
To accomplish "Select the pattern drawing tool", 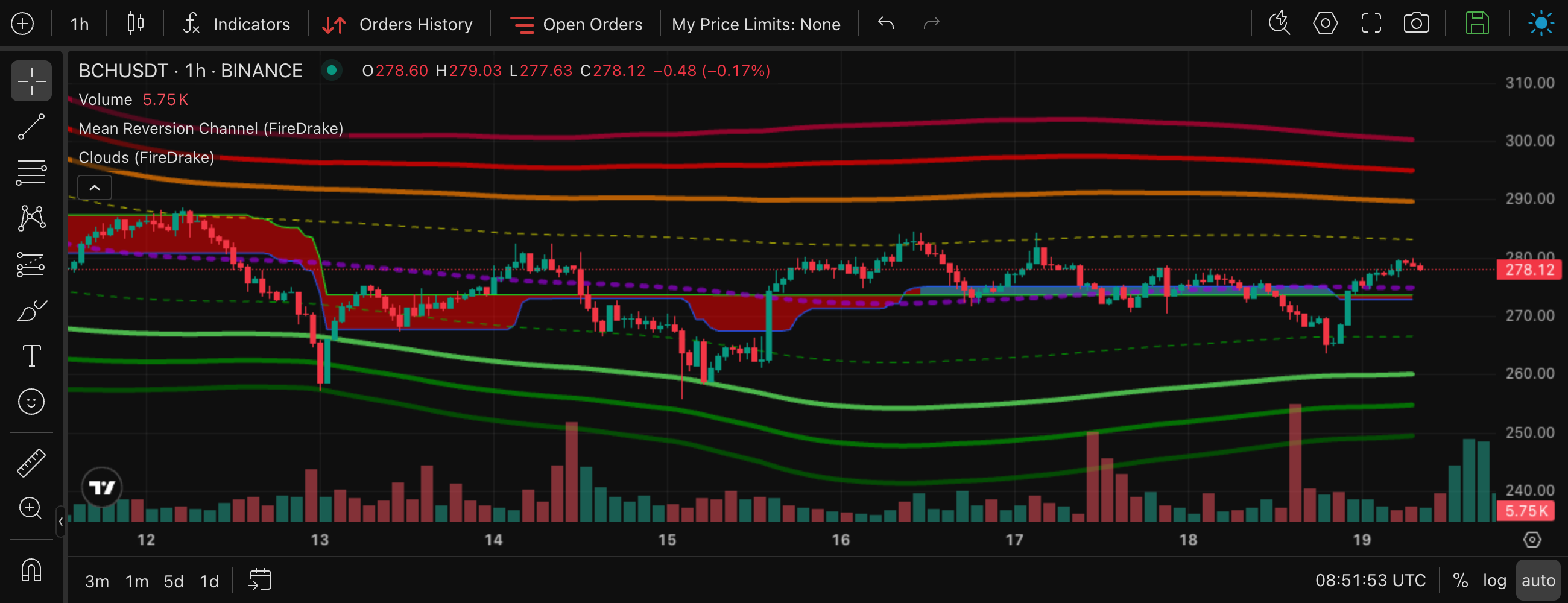I will 31,218.
